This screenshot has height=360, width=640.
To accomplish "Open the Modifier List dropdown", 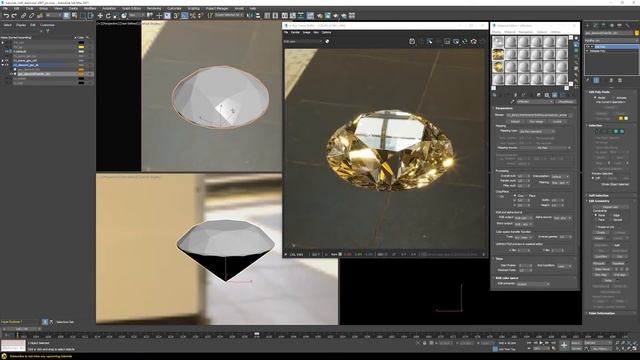I will tap(611, 40).
